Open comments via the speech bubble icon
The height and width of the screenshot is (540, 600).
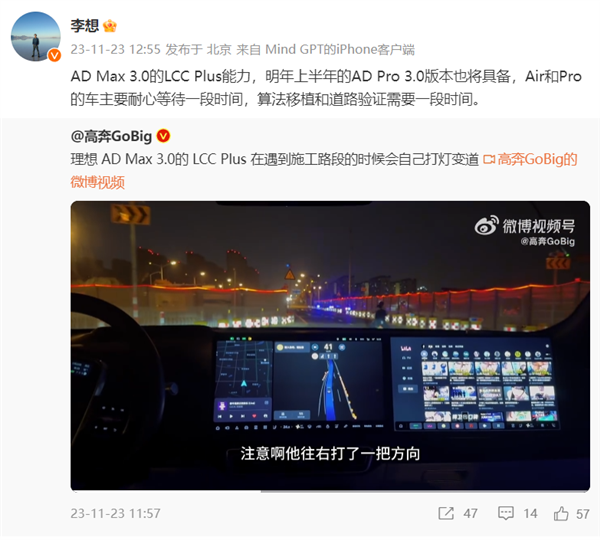[x=505, y=513]
